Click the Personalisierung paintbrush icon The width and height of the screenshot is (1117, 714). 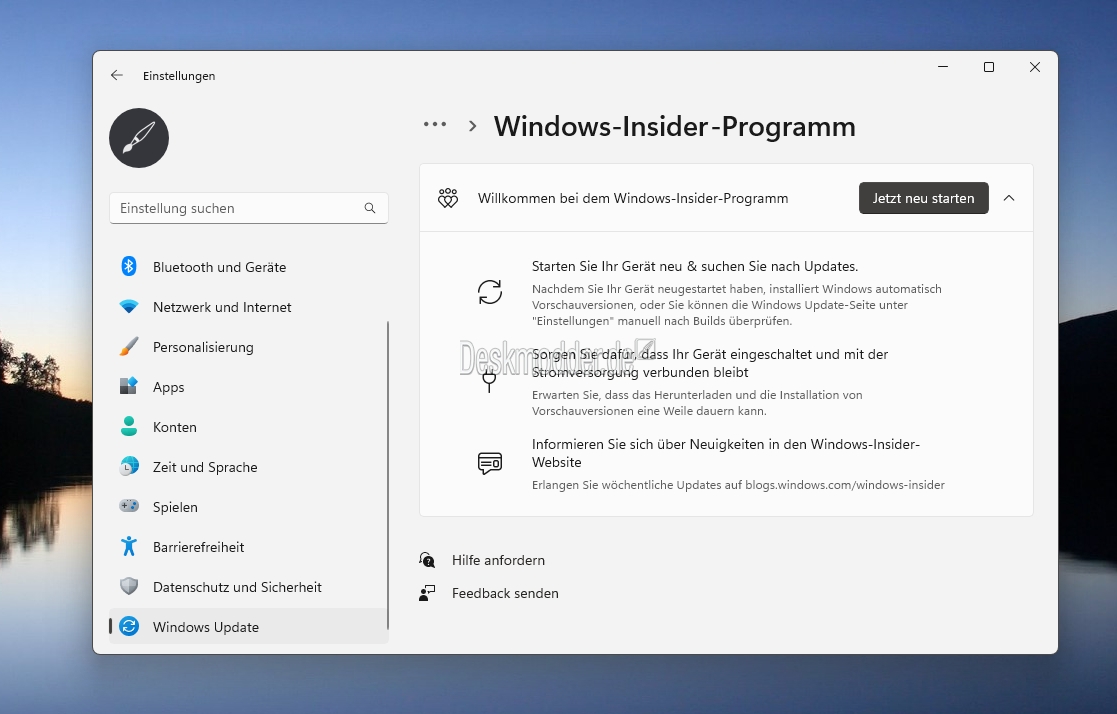(x=129, y=346)
